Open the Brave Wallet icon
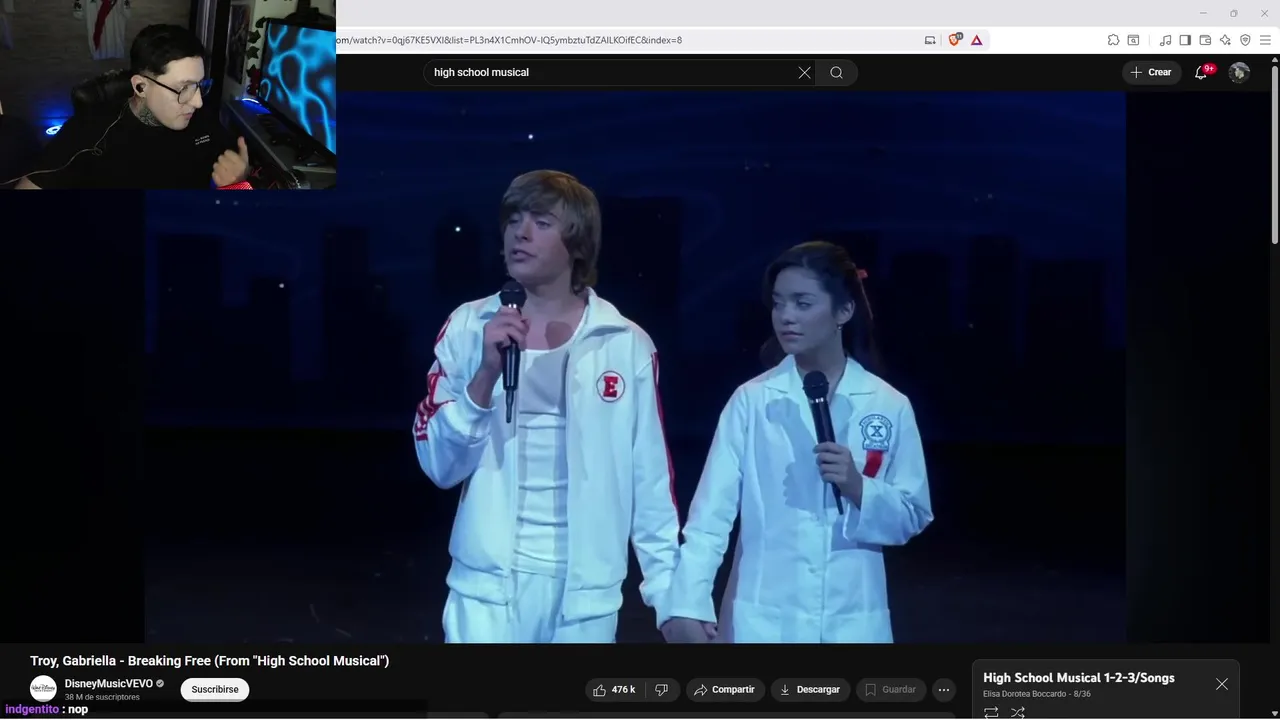 pyautogui.click(x=1205, y=40)
